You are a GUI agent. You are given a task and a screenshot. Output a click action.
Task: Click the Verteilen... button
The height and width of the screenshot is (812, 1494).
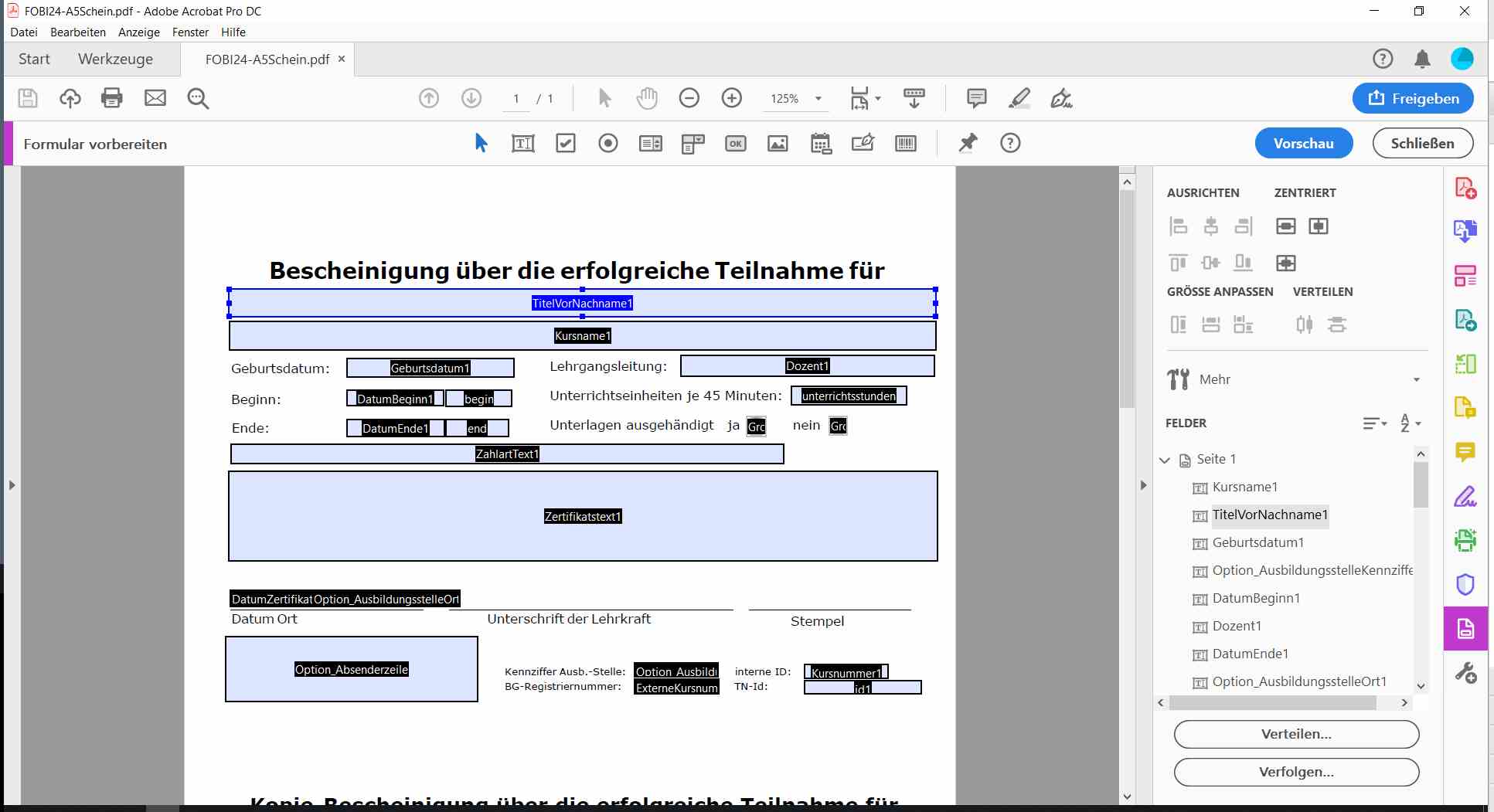pyautogui.click(x=1296, y=734)
